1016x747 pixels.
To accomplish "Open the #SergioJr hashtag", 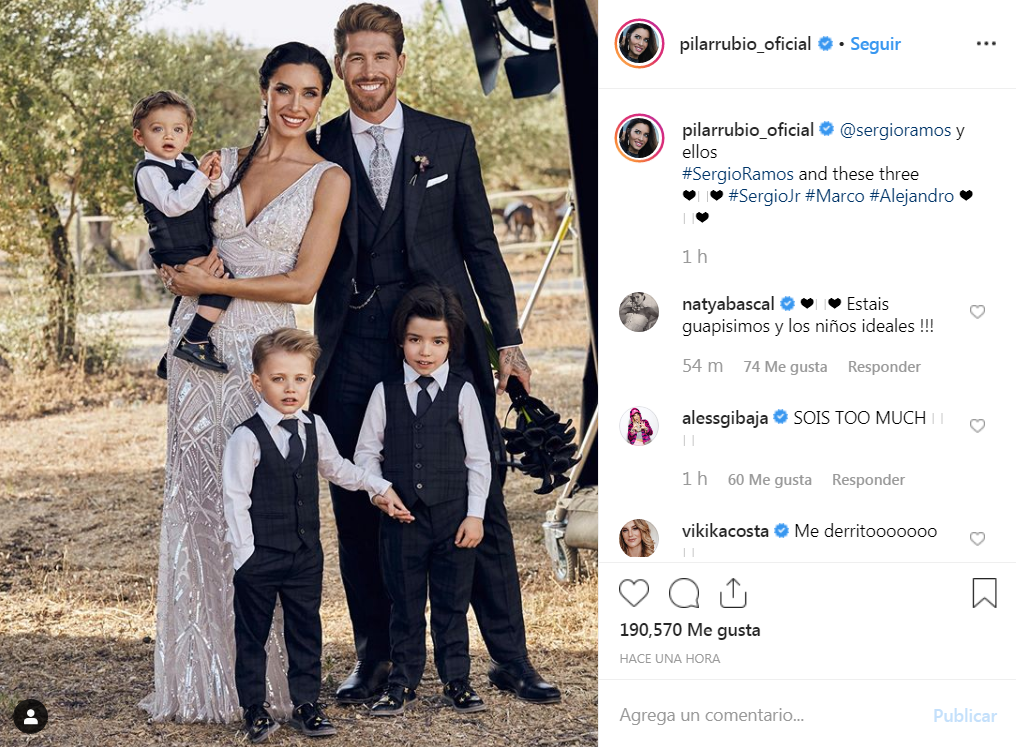I will (x=764, y=196).
